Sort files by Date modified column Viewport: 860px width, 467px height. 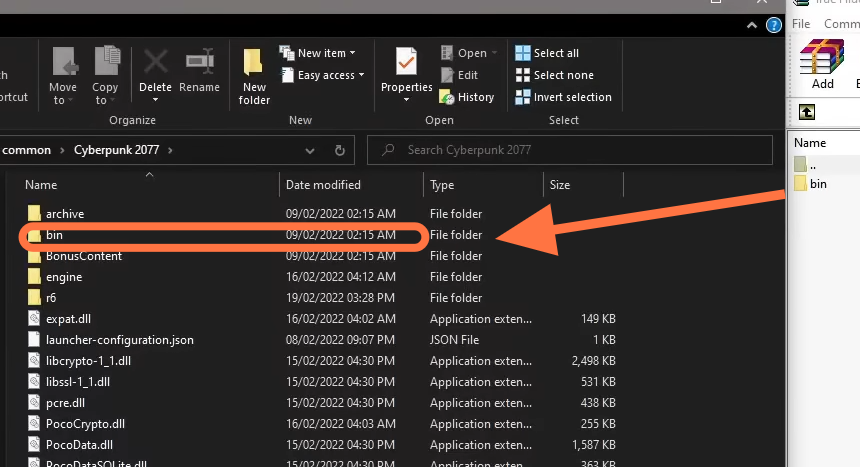pos(323,185)
